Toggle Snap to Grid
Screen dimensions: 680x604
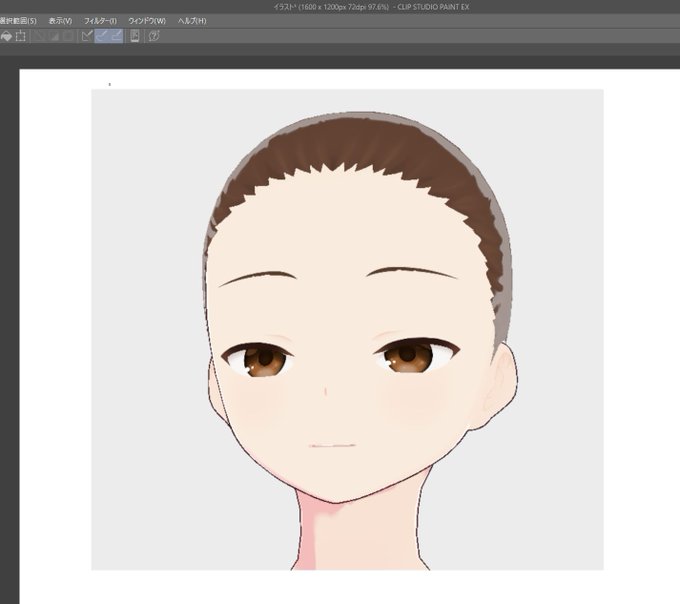[x=116, y=36]
